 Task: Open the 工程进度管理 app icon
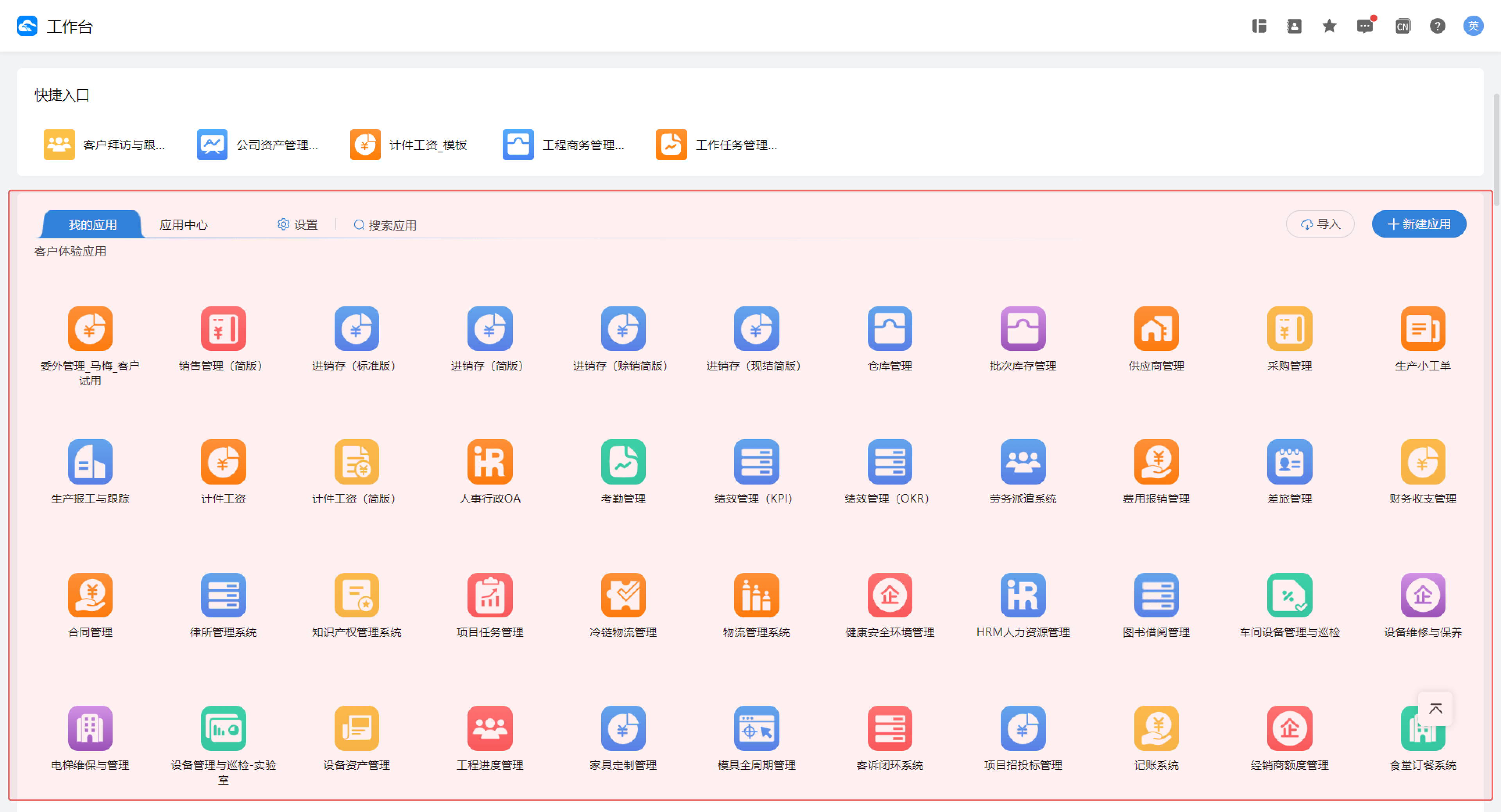pos(489,728)
